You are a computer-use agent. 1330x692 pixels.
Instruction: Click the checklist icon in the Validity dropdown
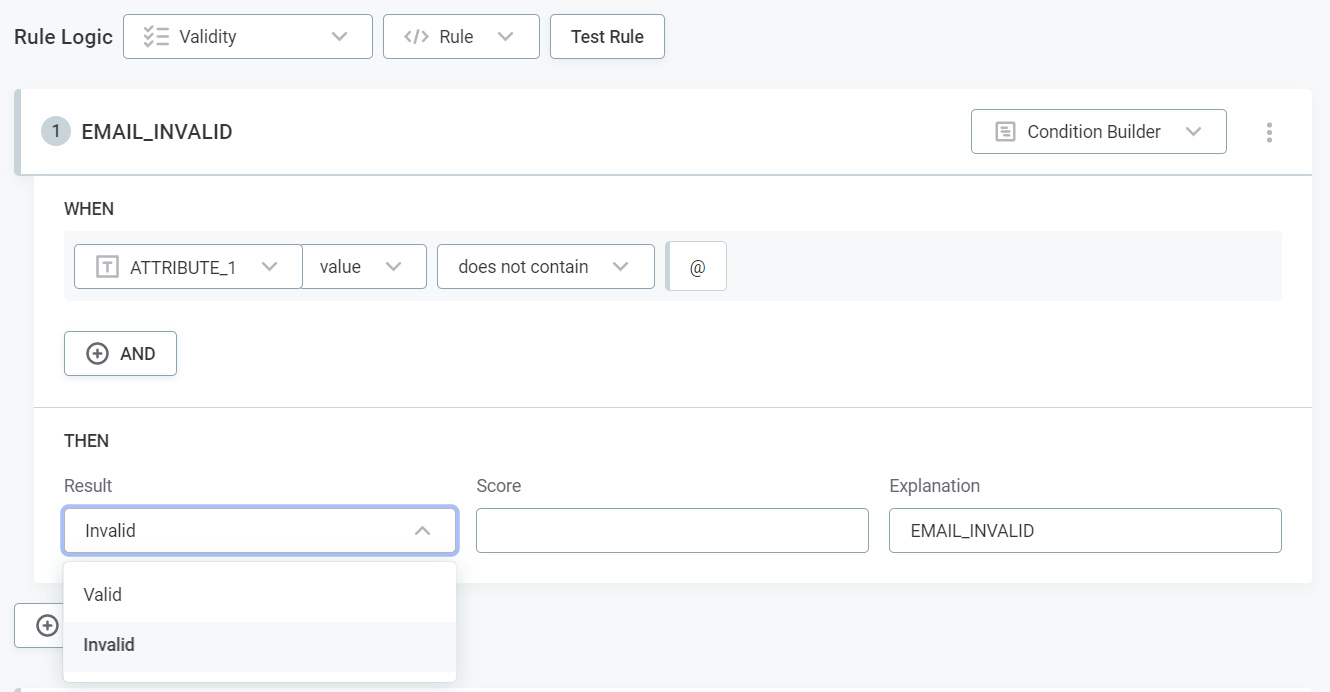tap(156, 37)
